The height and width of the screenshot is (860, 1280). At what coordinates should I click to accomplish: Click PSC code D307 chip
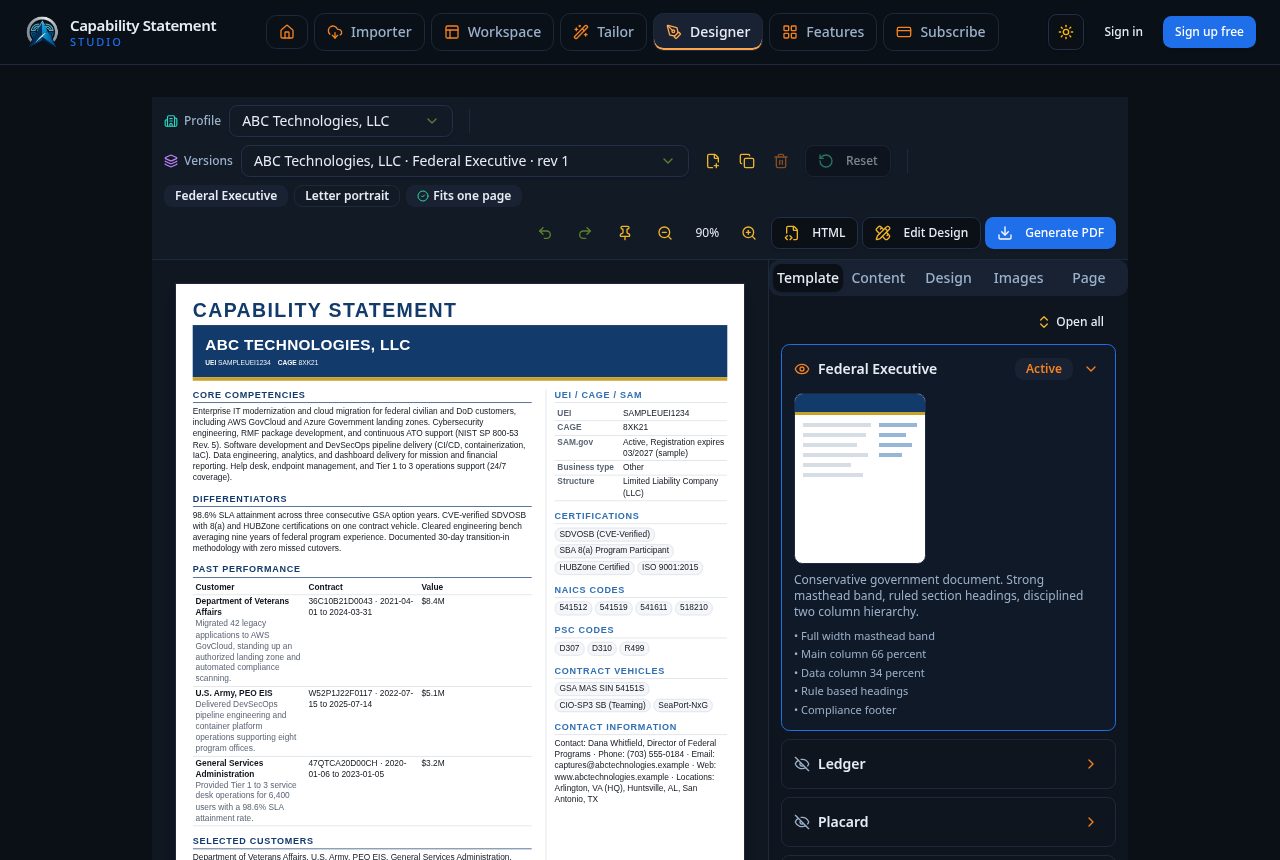pos(568,649)
